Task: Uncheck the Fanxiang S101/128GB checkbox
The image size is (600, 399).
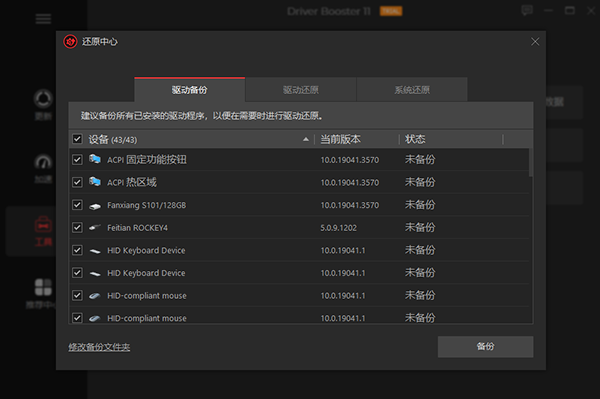Action: tap(77, 205)
